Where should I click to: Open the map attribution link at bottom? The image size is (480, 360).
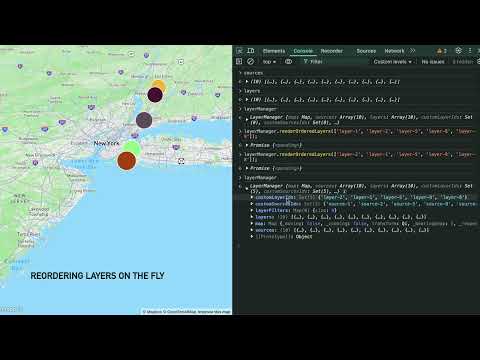point(187,312)
